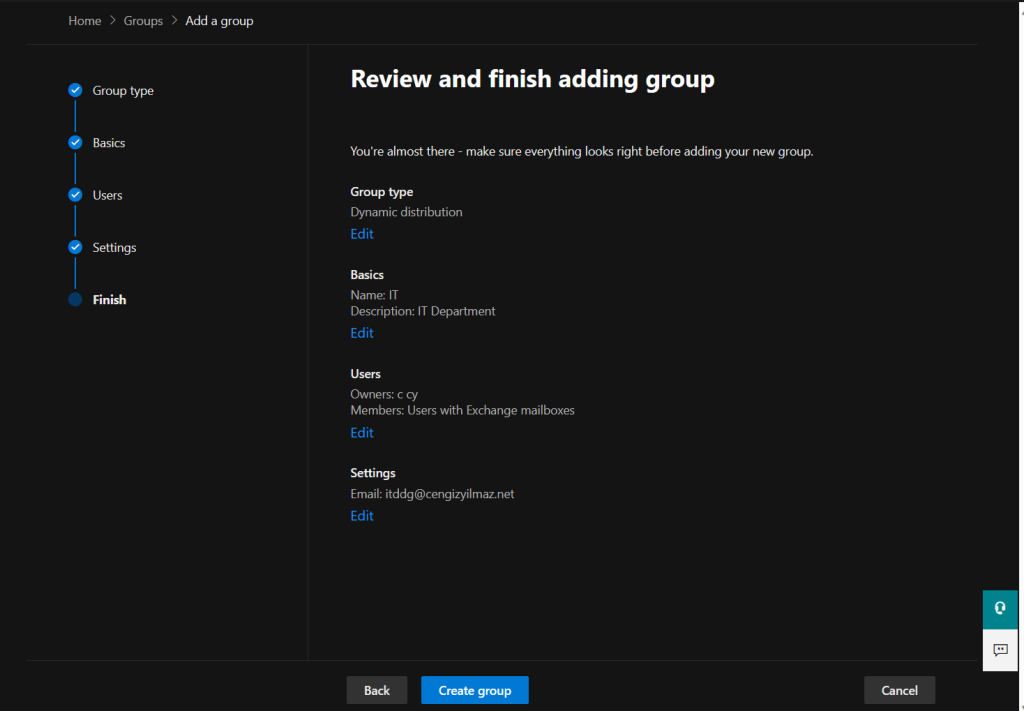The image size is (1024, 711).
Task: Click the Users step checkmark icon
Action: point(75,195)
